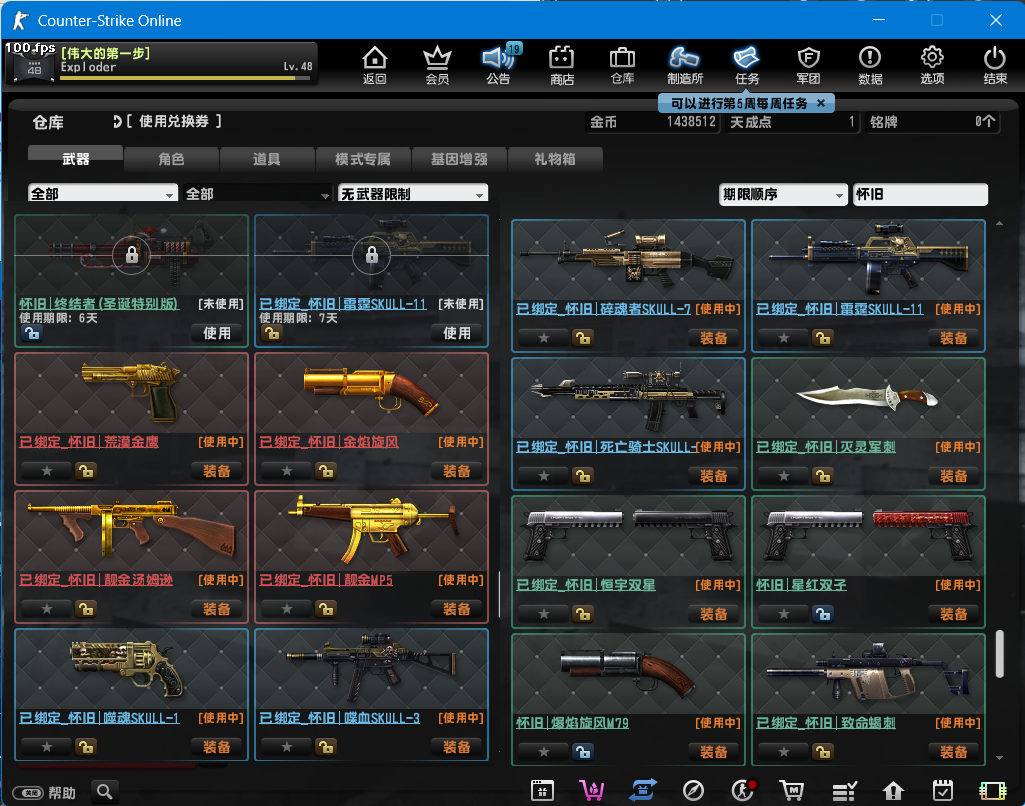
Task: Open the calendar check icon
Action: pos(943,791)
